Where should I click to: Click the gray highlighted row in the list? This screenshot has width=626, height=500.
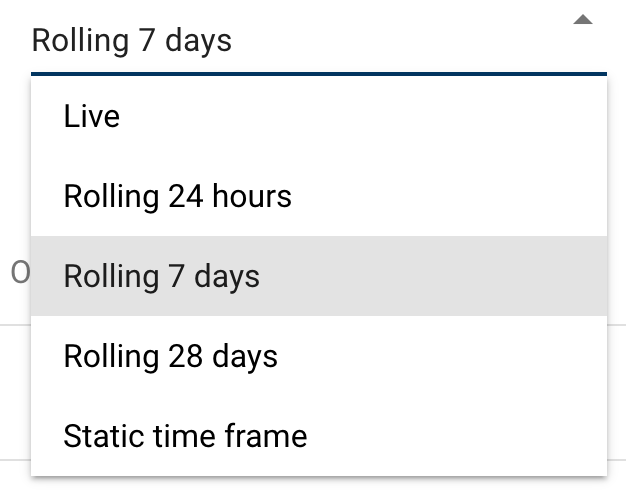pos(318,276)
